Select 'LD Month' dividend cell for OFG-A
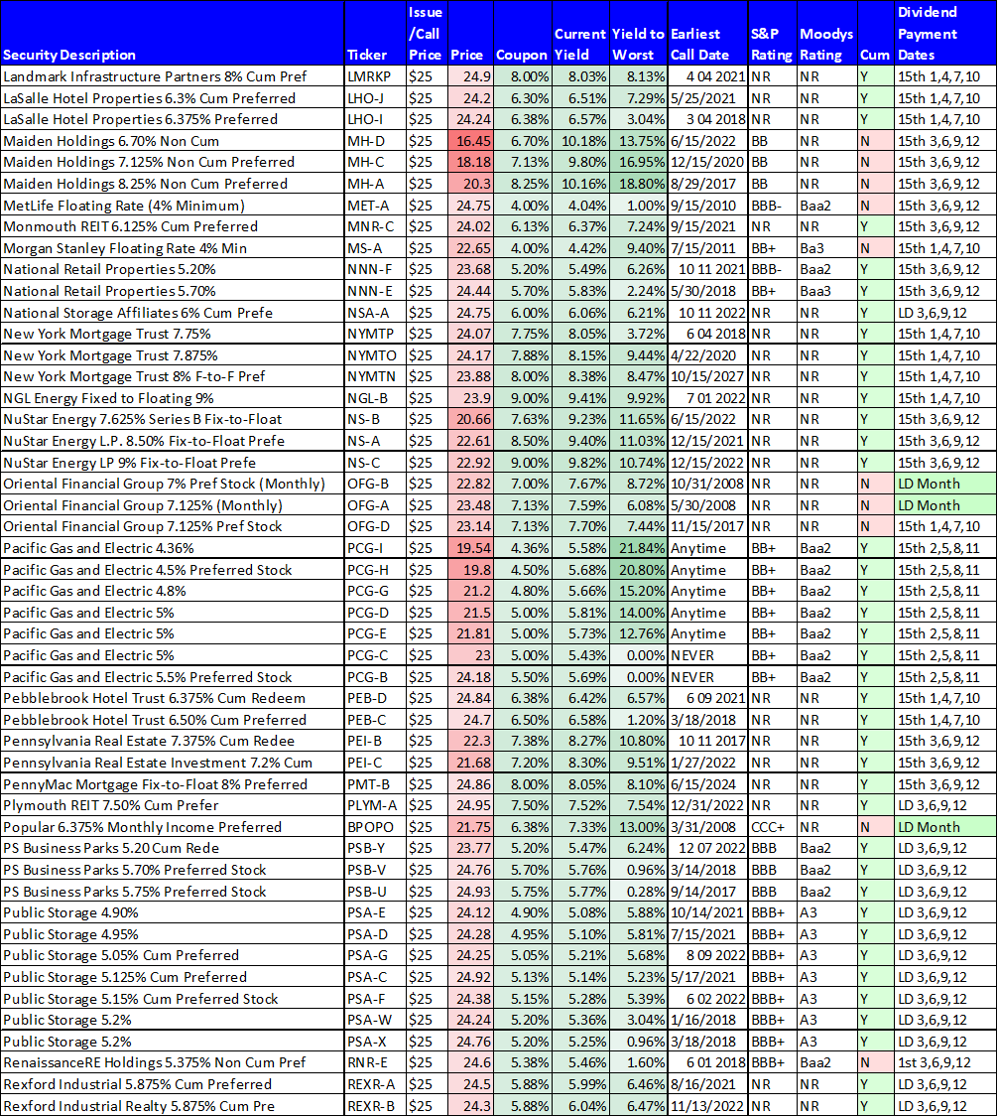The height and width of the screenshot is (1117, 998). tap(945, 505)
